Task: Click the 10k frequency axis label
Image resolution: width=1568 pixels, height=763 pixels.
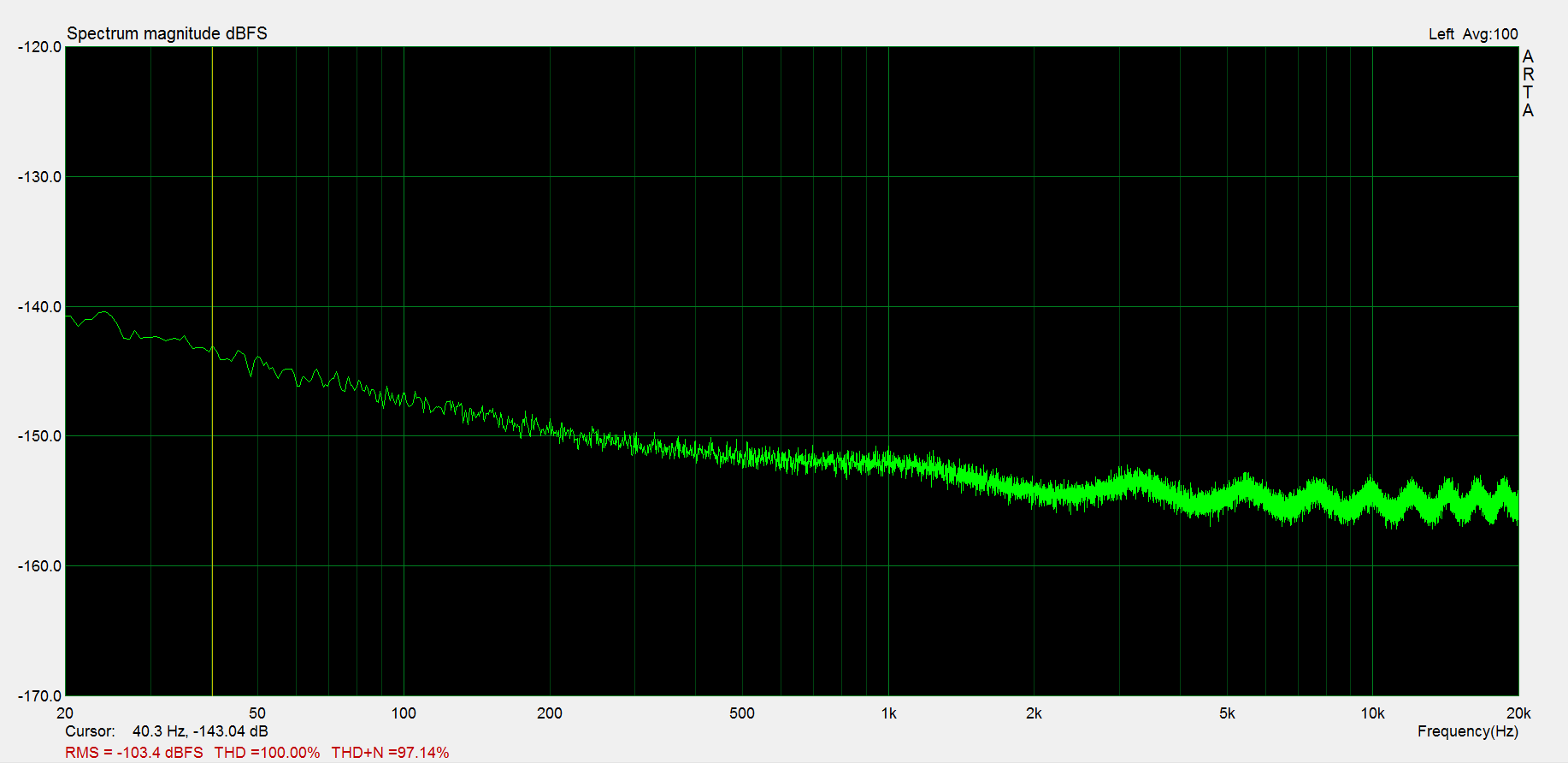Action: coord(1372,713)
